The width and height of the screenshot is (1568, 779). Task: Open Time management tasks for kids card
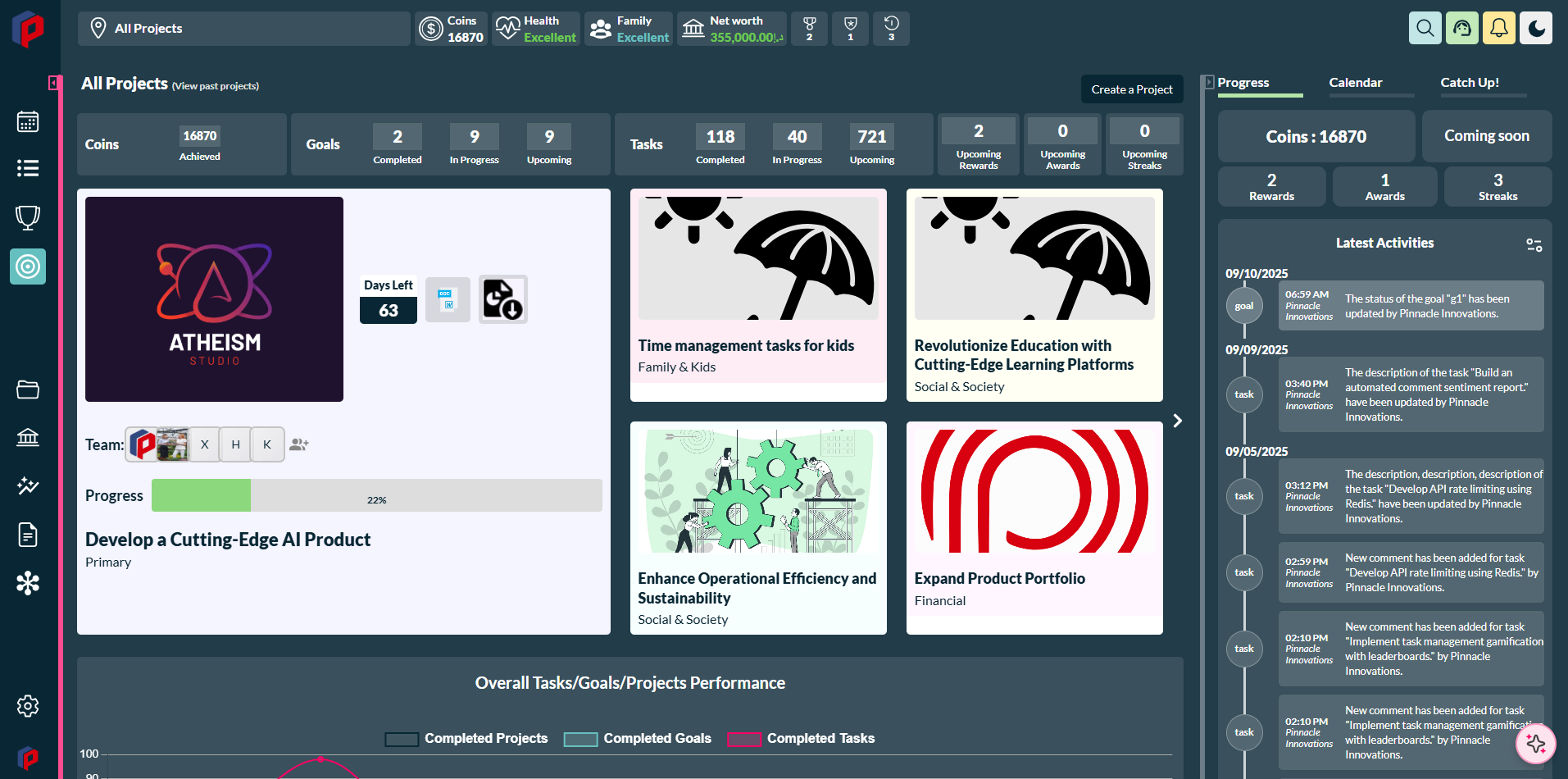click(758, 295)
